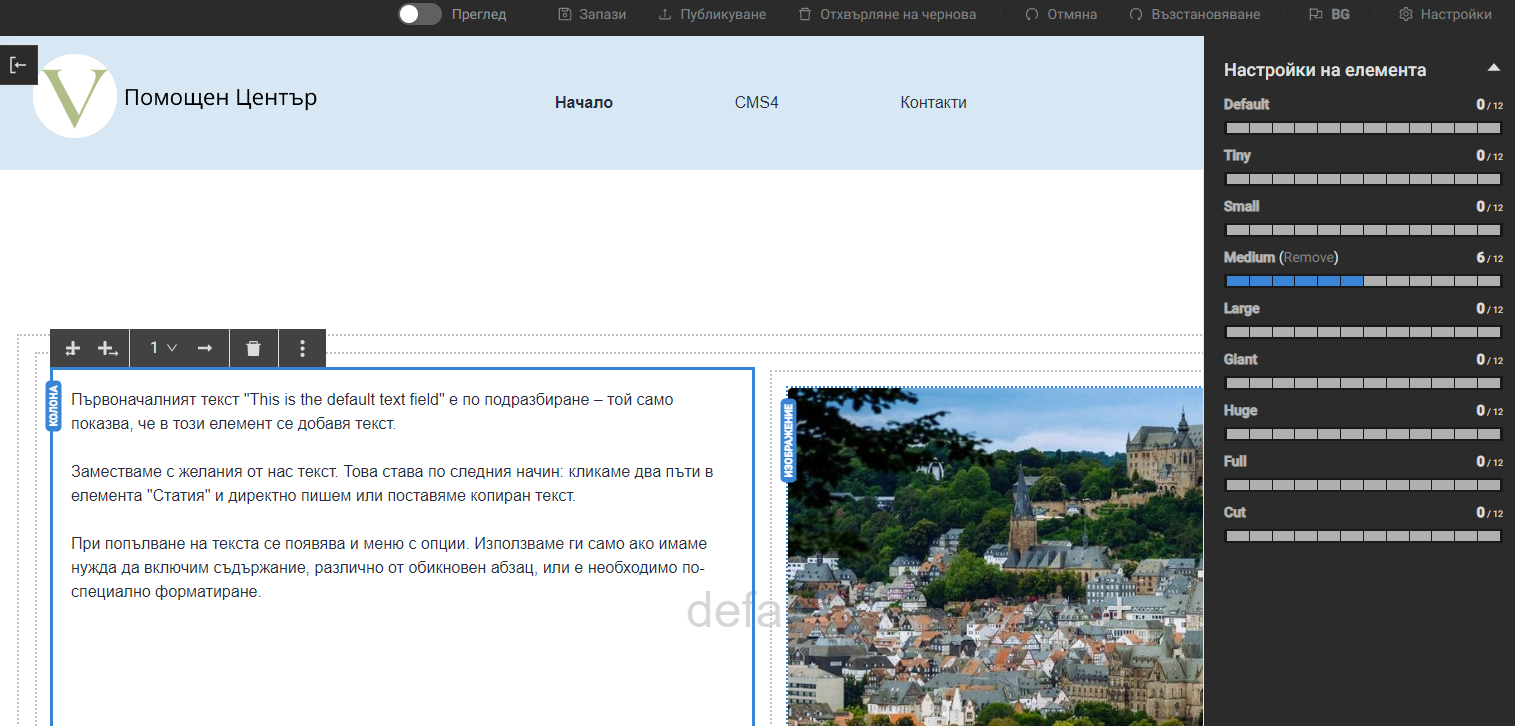Click the Запази save button
This screenshot has width=1515, height=726.
pos(592,14)
